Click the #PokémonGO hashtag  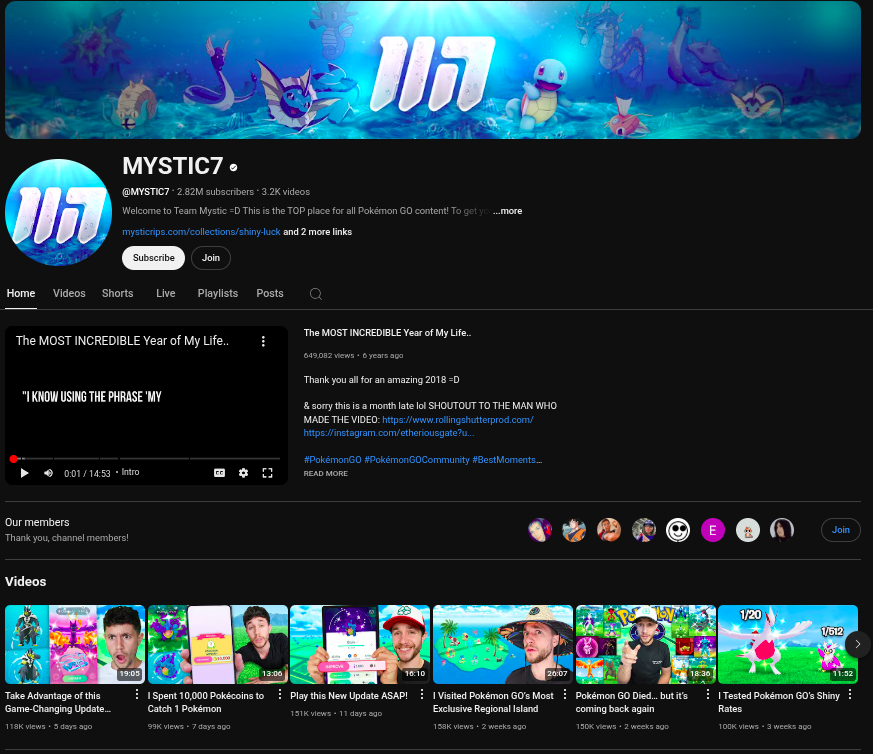pyautogui.click(x=332, y=460)
